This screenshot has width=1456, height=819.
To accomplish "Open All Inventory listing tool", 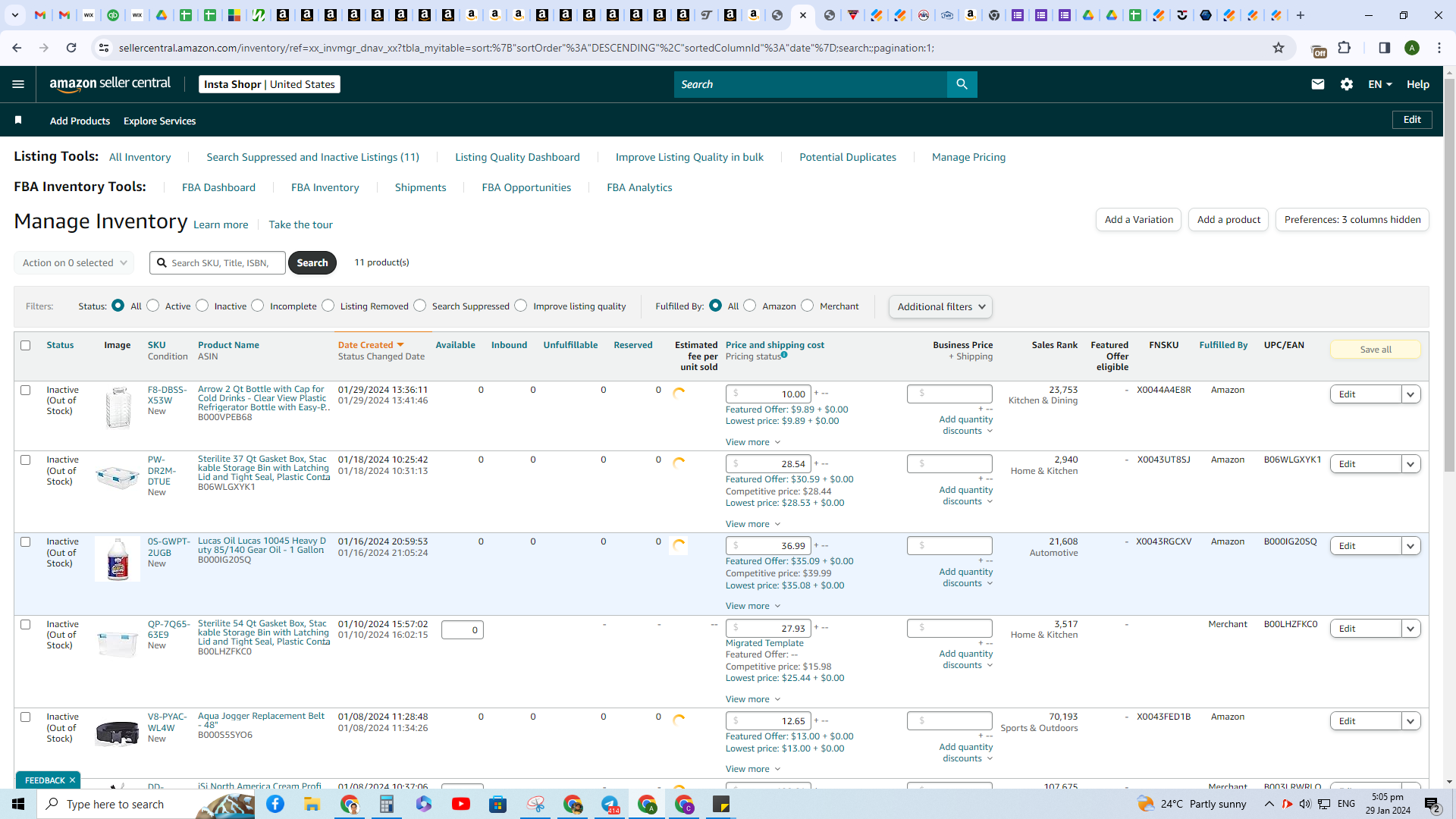I will (x=140, y=157).
